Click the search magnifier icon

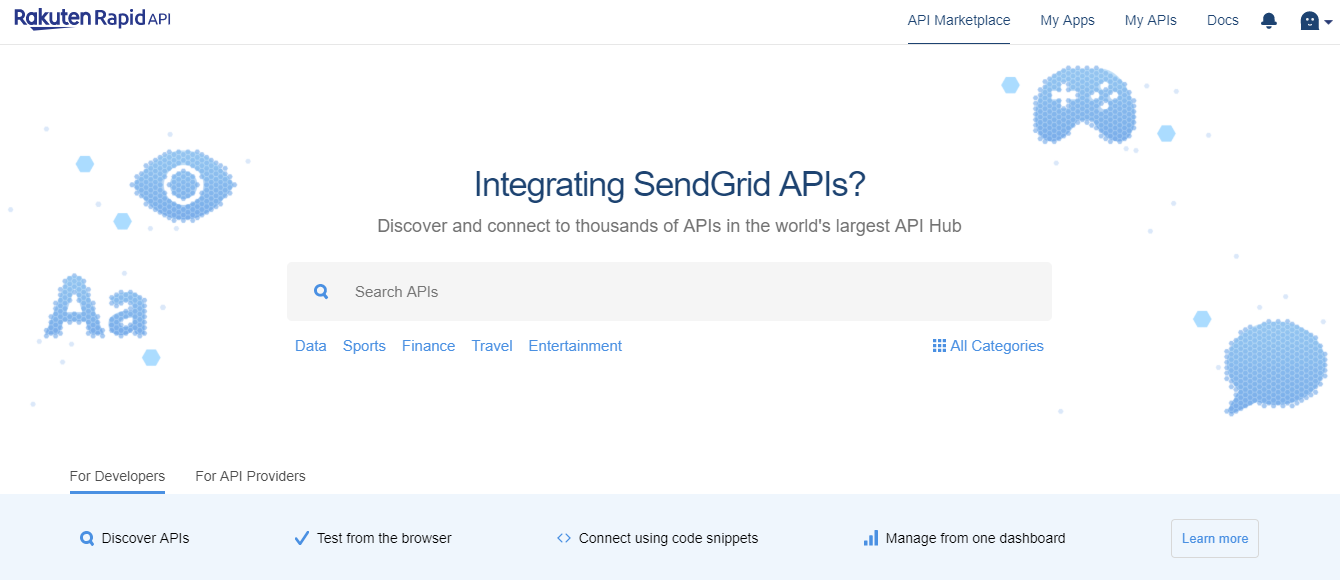click(321, 292)
